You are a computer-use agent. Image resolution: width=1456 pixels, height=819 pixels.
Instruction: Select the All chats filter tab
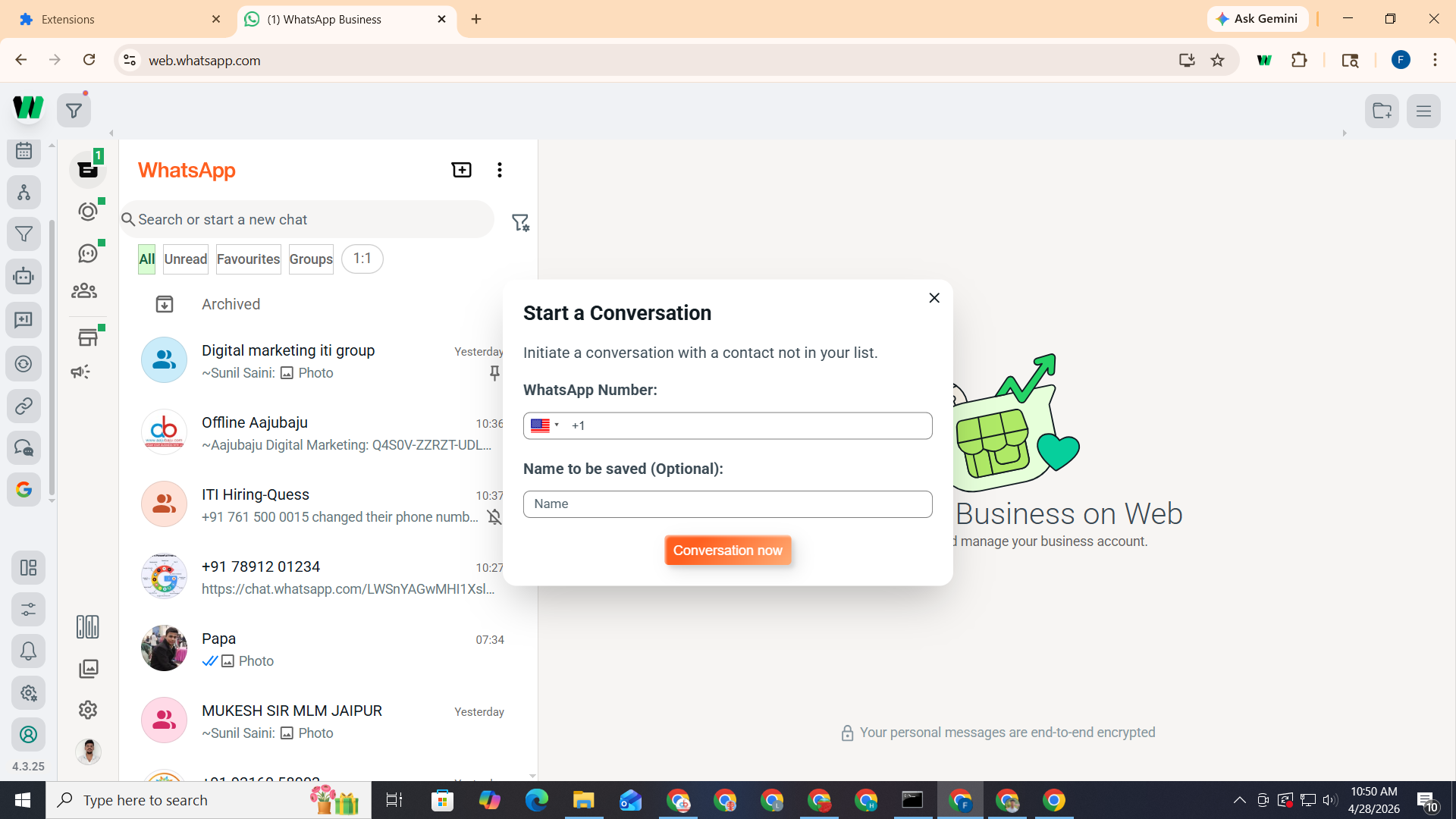click(146, 259)
